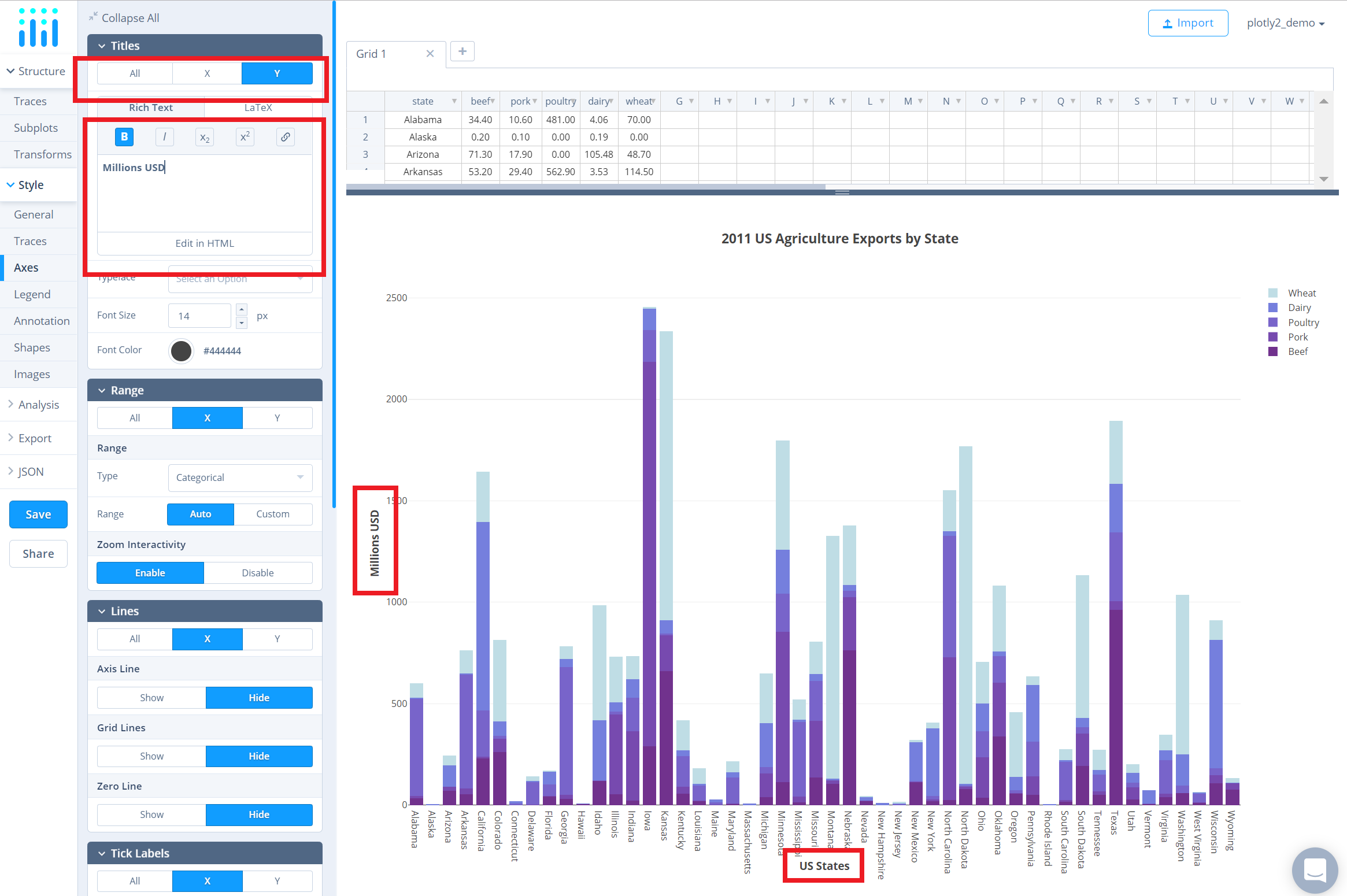Insert a hyperlink using link icon
Viewport: 1347px width, 896px height.
point(286,137)
